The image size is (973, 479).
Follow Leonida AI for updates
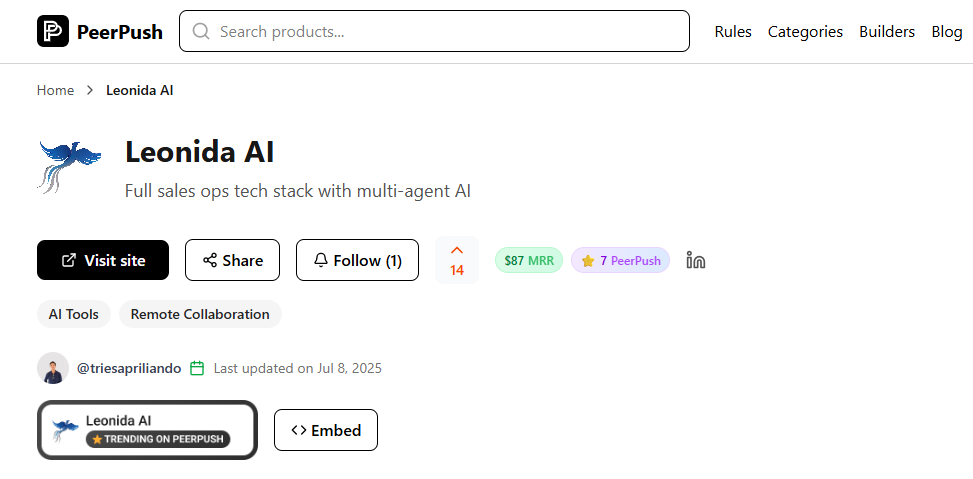click(x=357, y=260)
